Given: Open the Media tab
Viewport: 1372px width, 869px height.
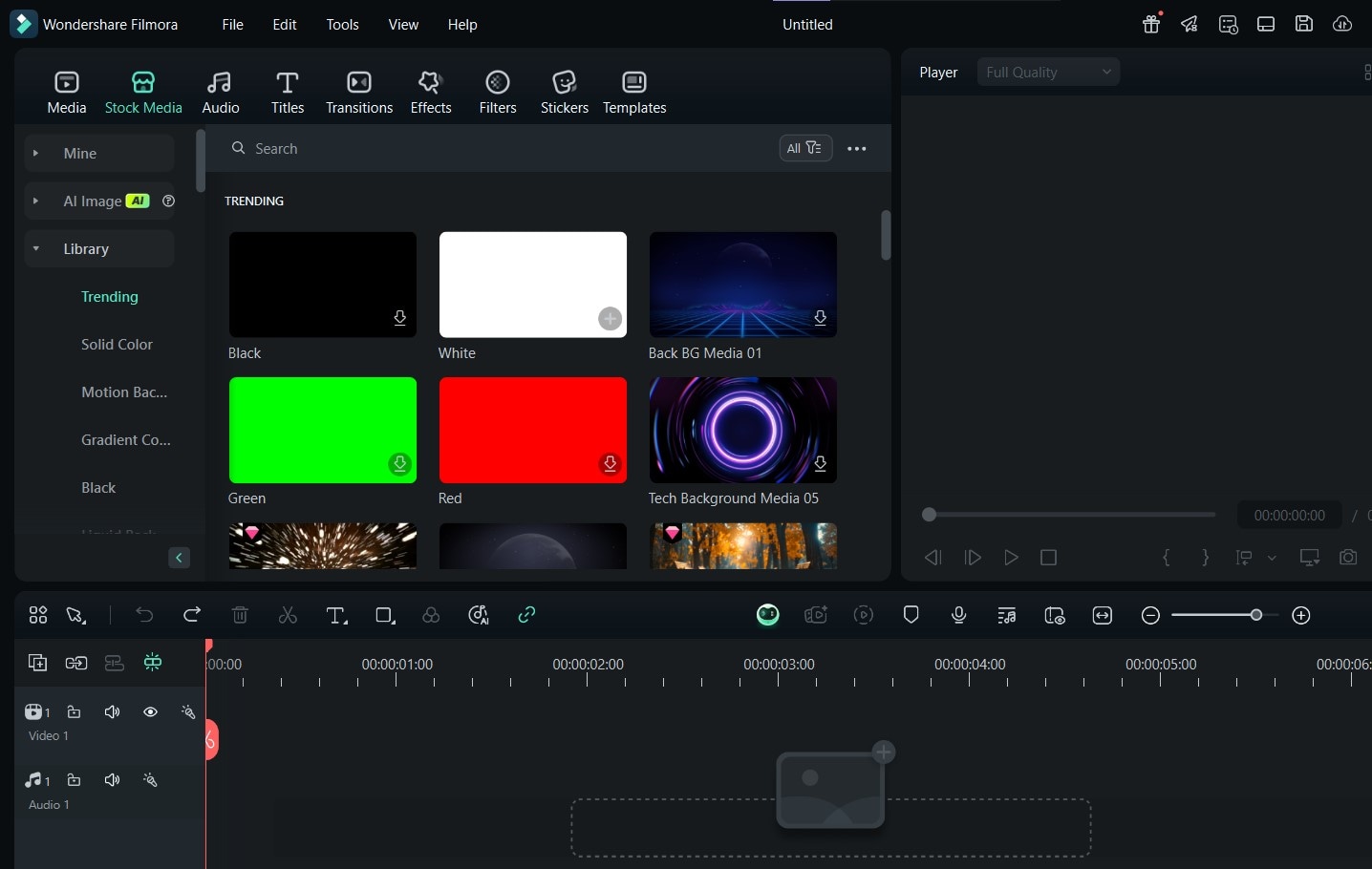Looking at the screenshot, I should pos(67,93).
